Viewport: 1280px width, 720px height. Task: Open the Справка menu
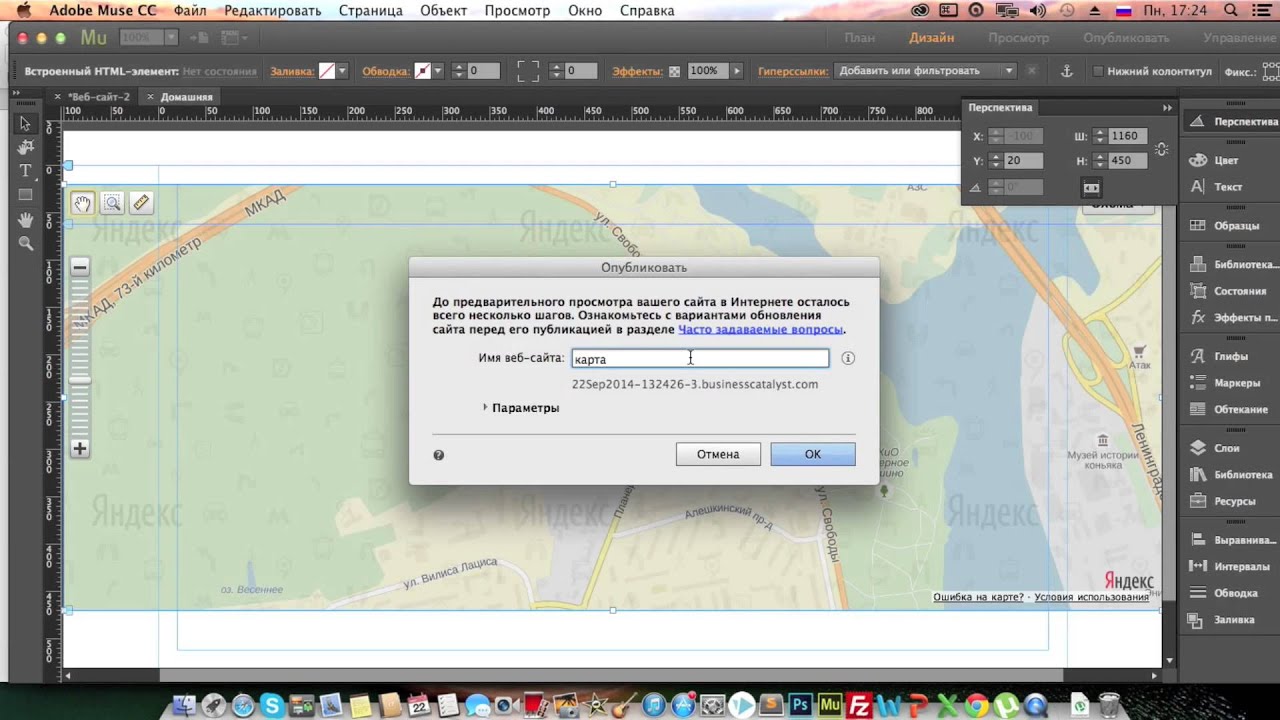647,11
